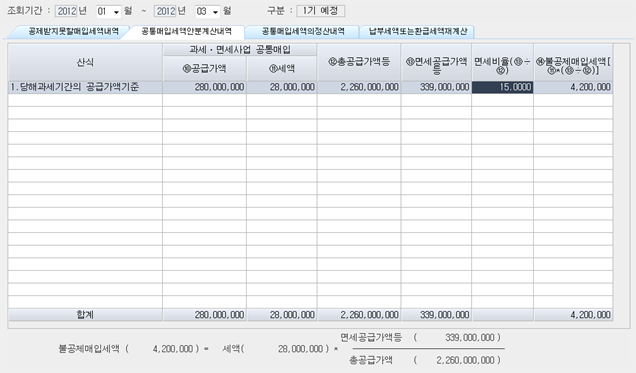
Task: Click 2,260,000,000 in the 합계 row
Action: [x=359, y=315]
